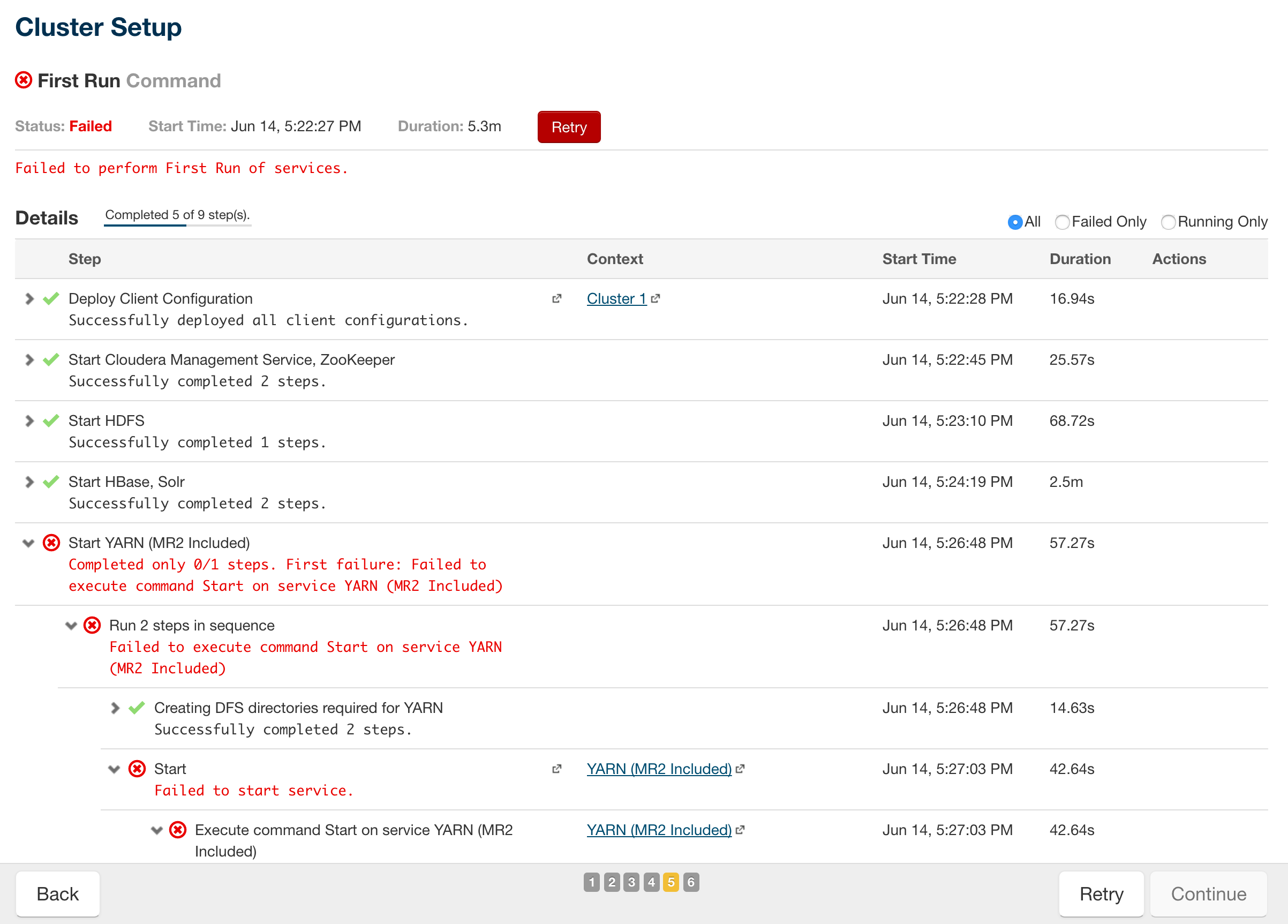Click external link icon next to Cluster 1
This screenshot has height=924, width=1288.
656,299
